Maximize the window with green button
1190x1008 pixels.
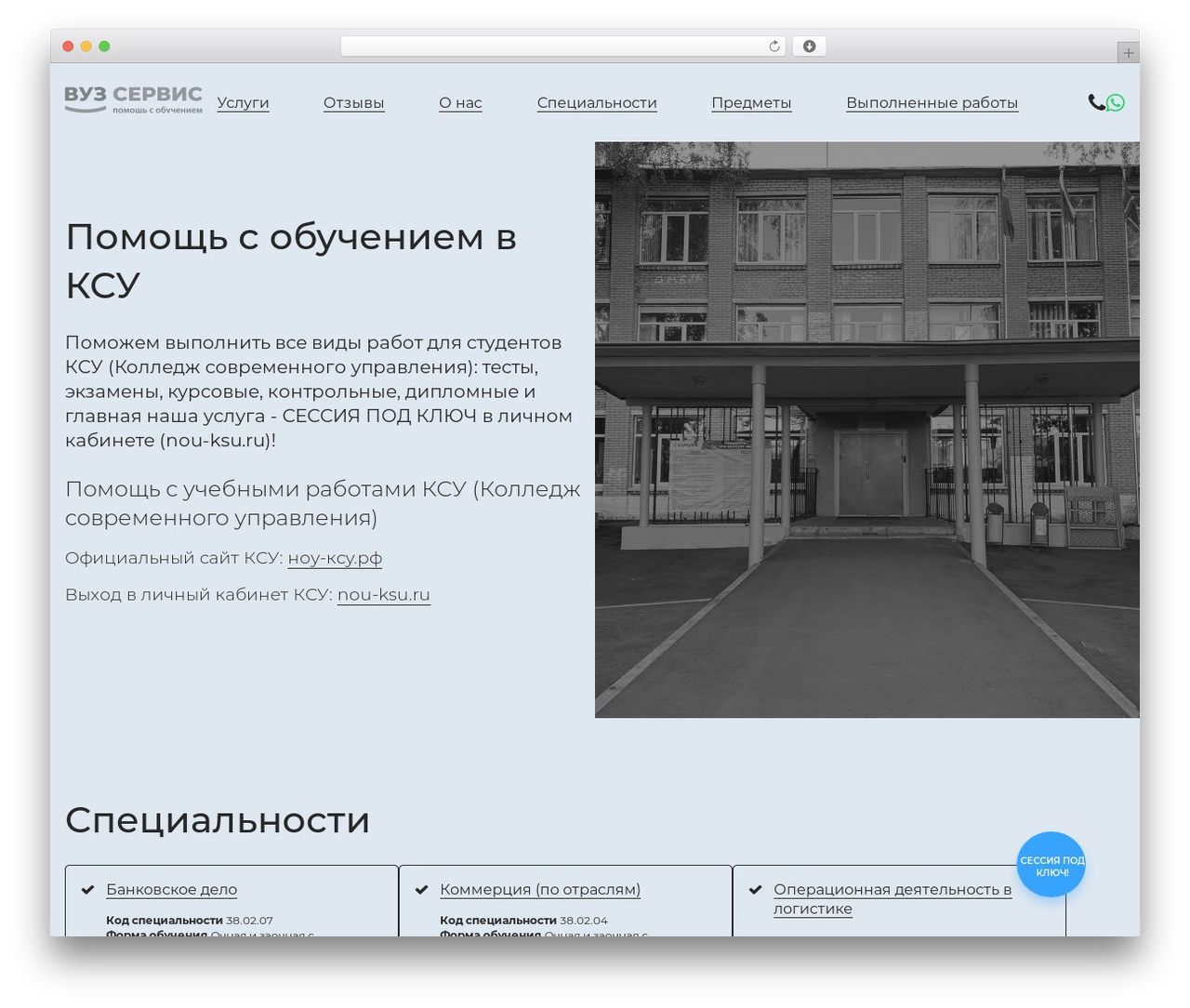[104, 46]
